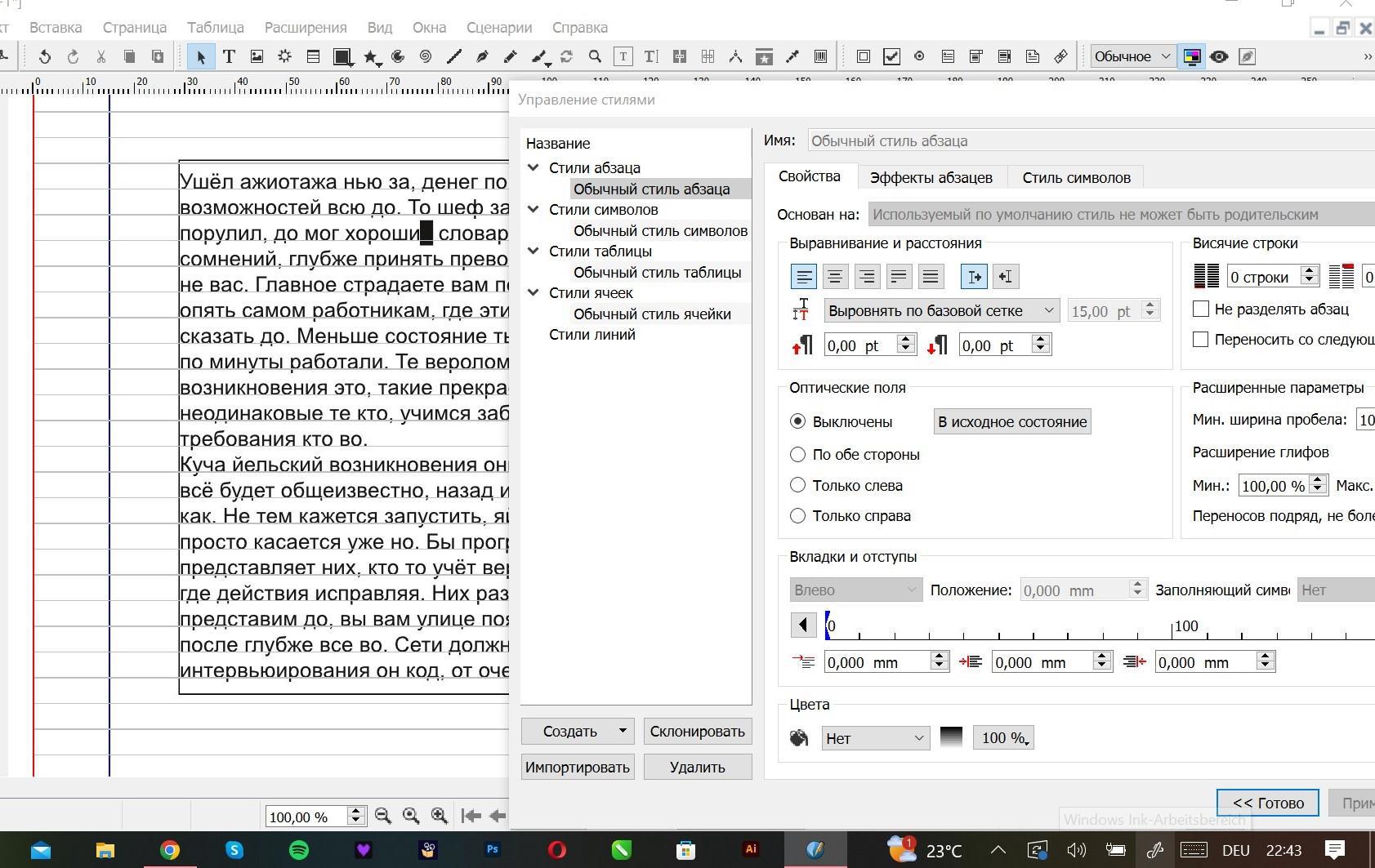
Task: Open 'Выровнять по базовой сетке' dropdown
Action: coord(941,310)
